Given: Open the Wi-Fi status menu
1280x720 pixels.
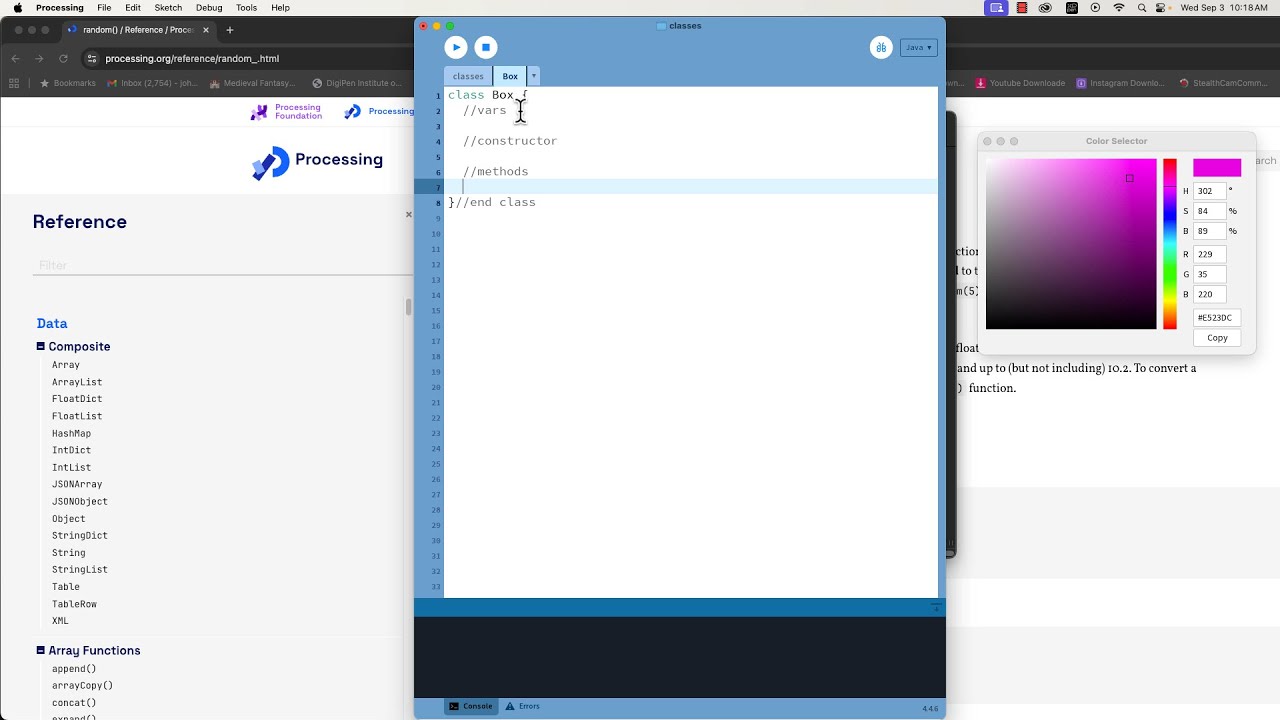Looking at the screenshot, I should tap(1118, 8).
